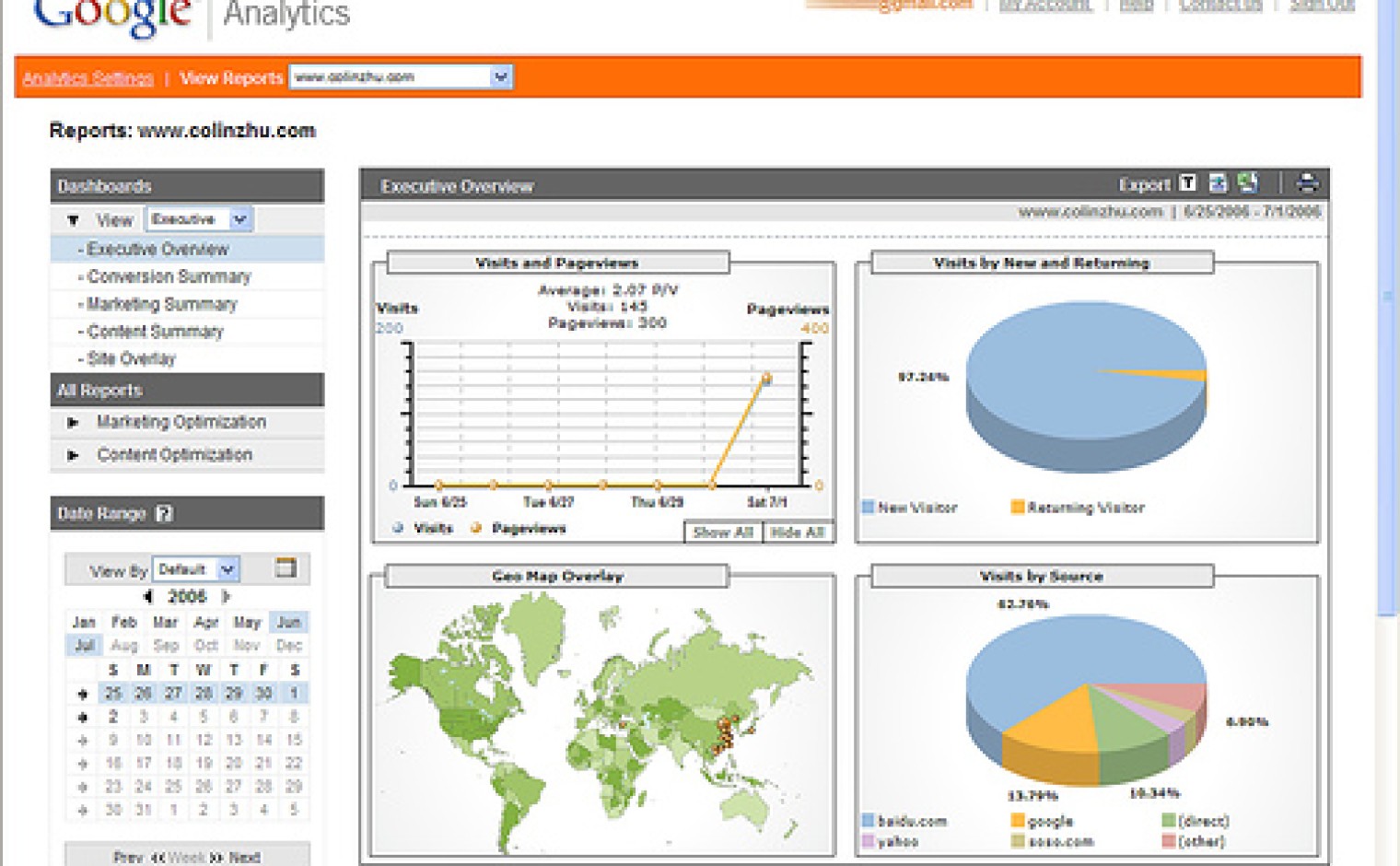This screenshot has height=866, width=1400.
Task: Print the Executive Overview report
Action: pyautogui.click(x=1307, y=182)
